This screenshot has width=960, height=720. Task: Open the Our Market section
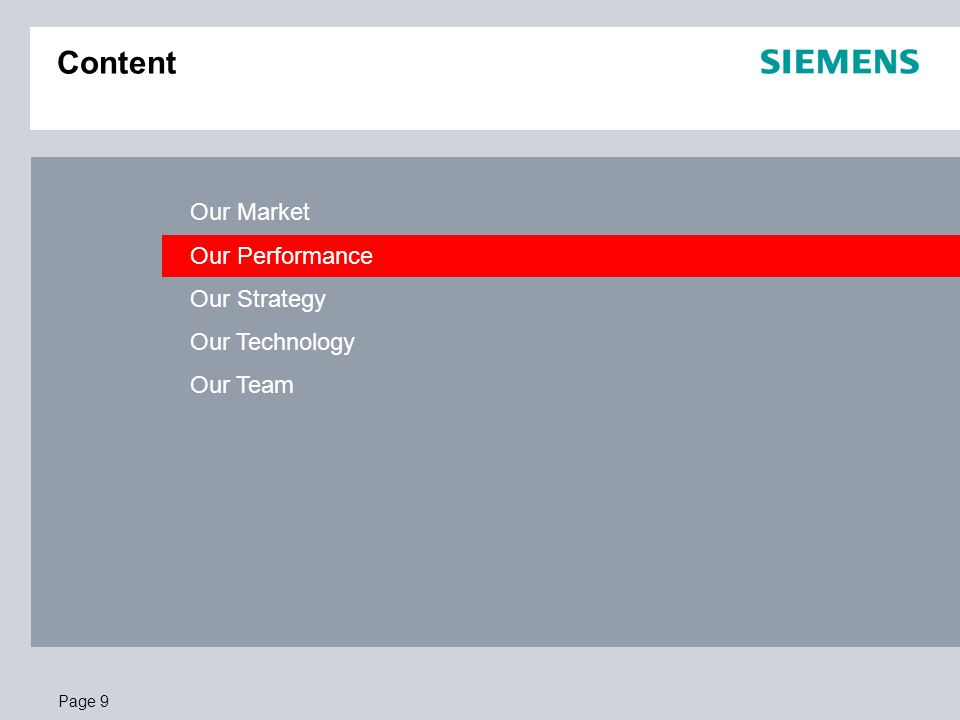pos(250,212)
